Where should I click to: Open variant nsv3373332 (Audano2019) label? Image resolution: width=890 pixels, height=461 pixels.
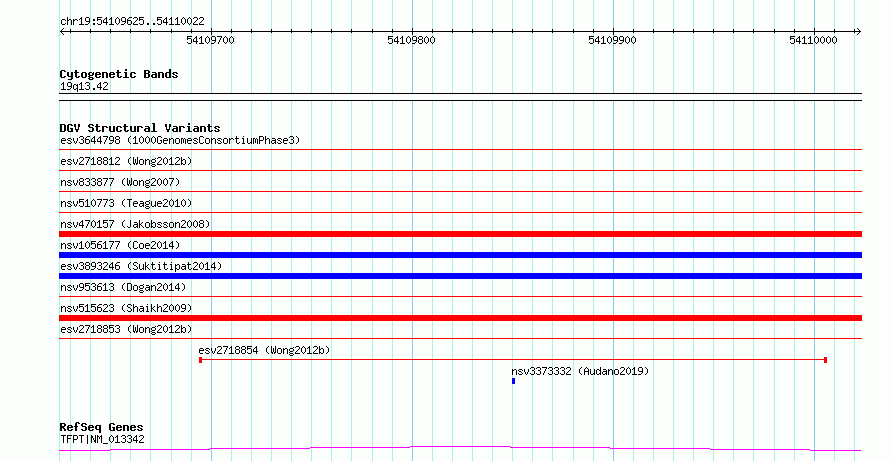pyautogui.click(x=580, y=371)
